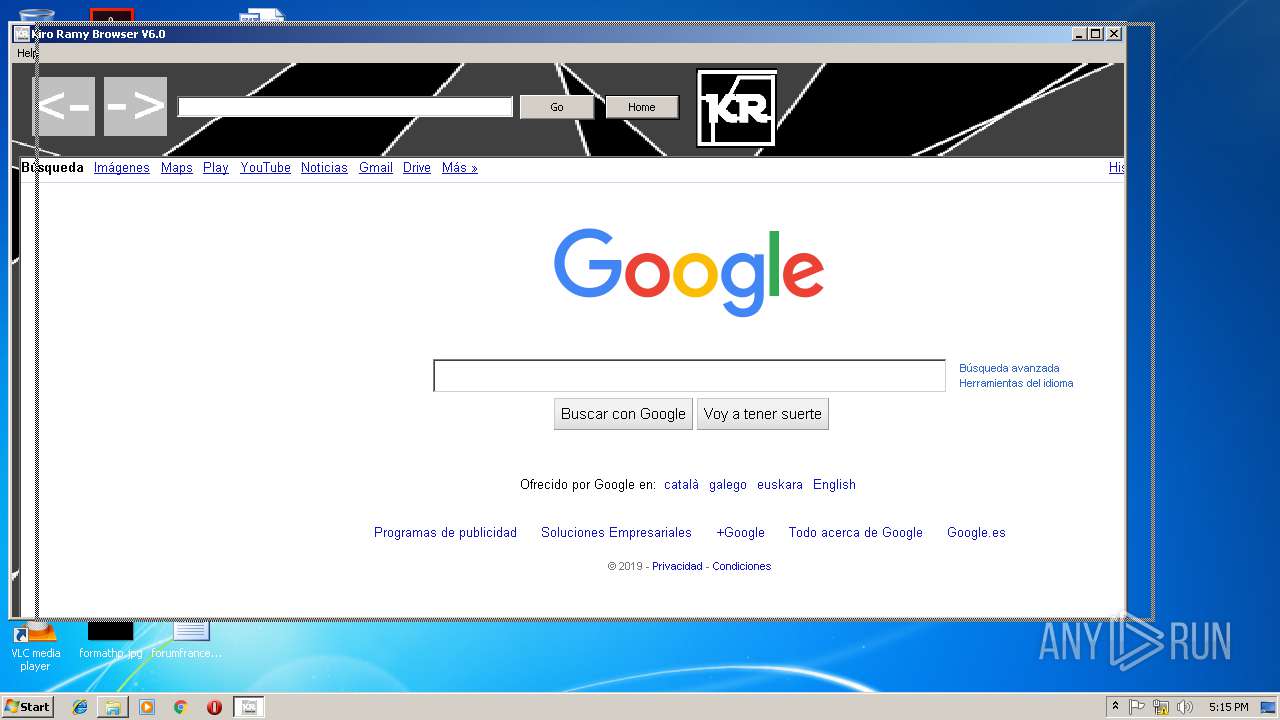Open Programas de publicidad link
This screenshot has width=1280, height=720.
tap(445, 533)
